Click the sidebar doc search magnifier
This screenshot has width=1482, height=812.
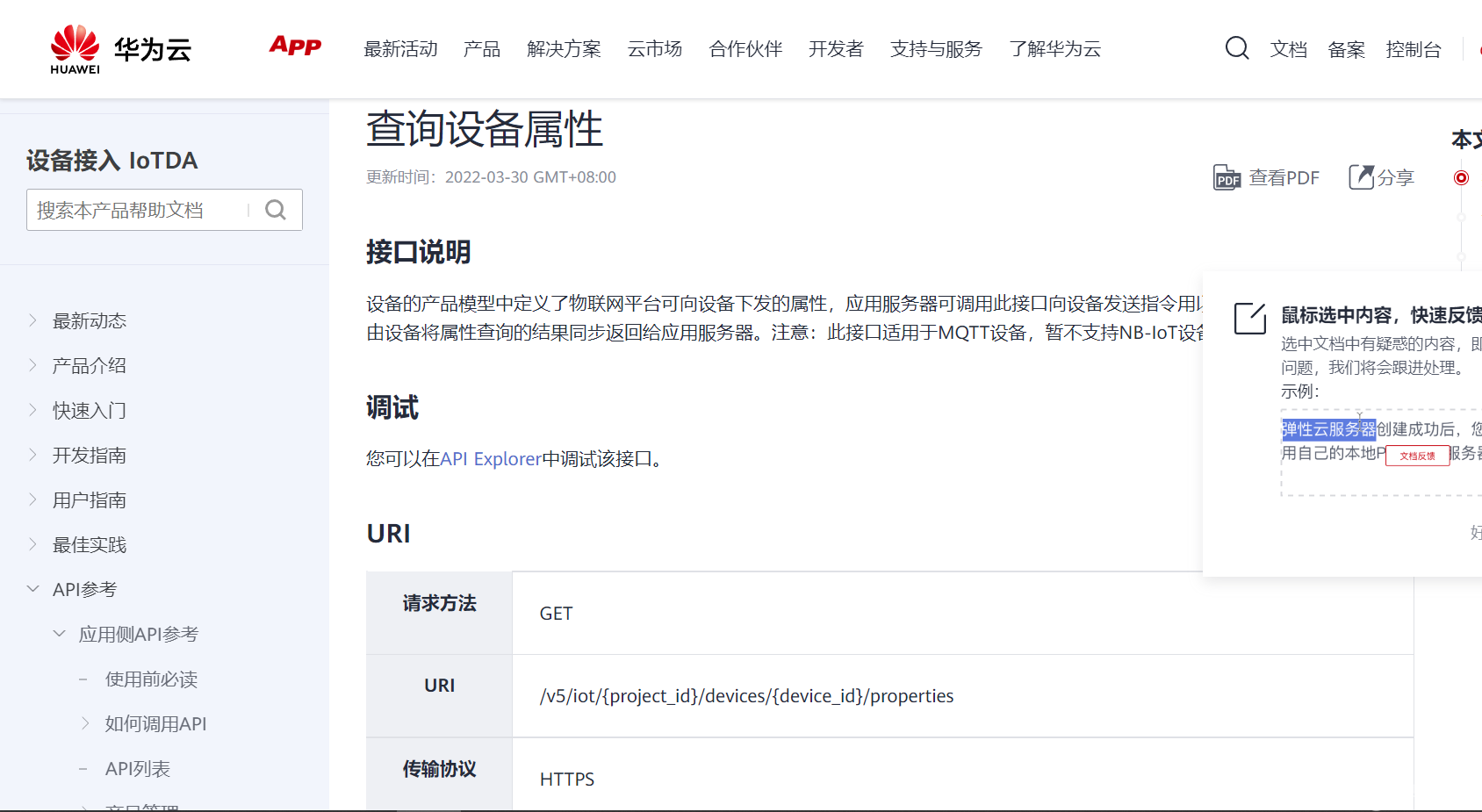click(276, 210)
